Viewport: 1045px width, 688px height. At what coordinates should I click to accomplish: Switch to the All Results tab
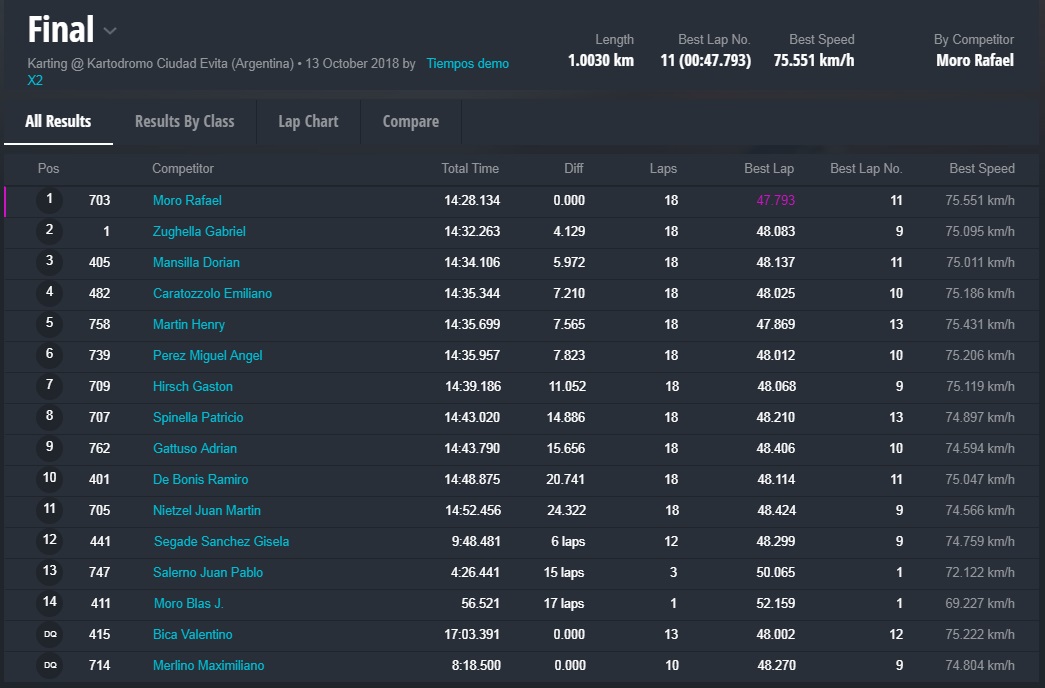(58, 122)
